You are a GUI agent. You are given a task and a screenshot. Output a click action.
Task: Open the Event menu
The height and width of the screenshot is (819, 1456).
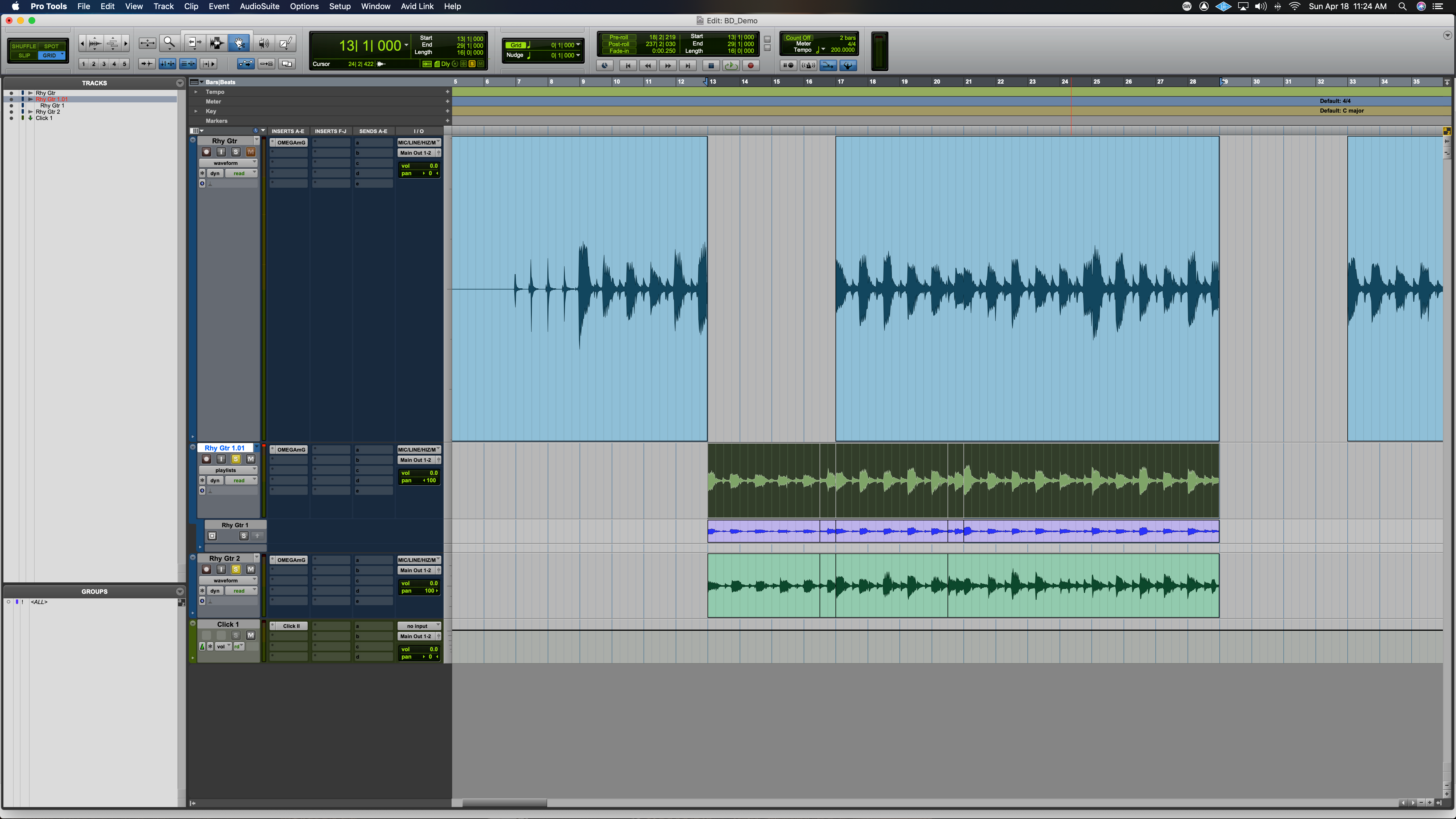tap(219, 6)
